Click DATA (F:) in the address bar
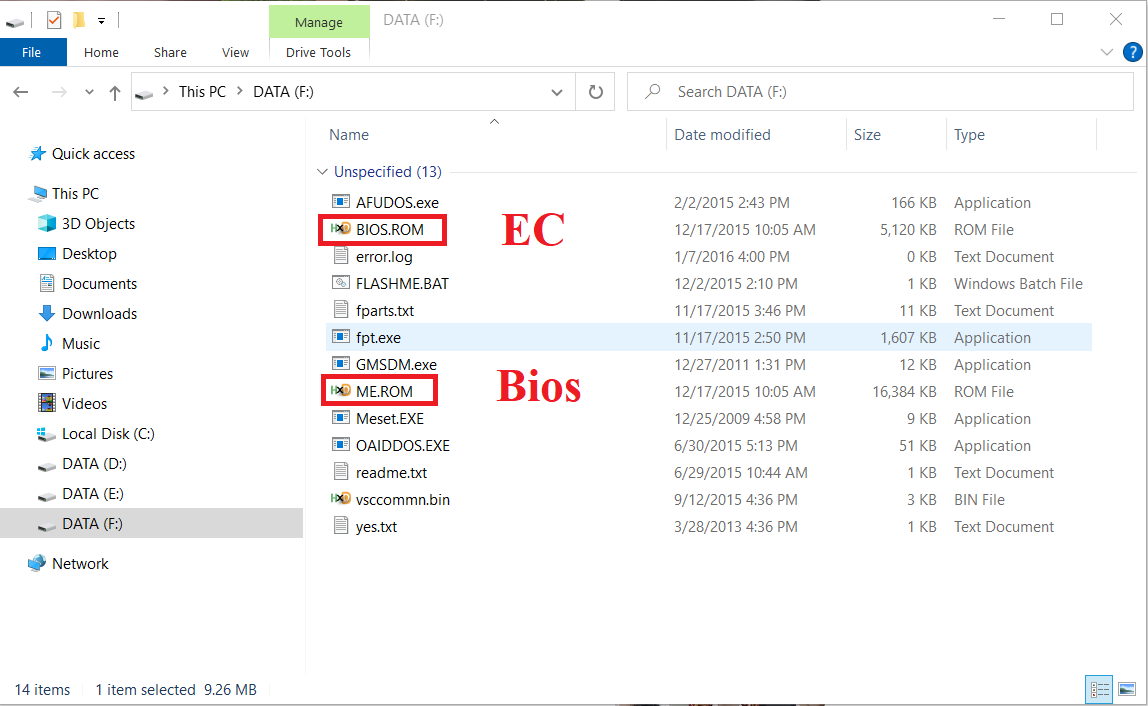Screen dimensions: 1148x706 (x=283, y=92)
